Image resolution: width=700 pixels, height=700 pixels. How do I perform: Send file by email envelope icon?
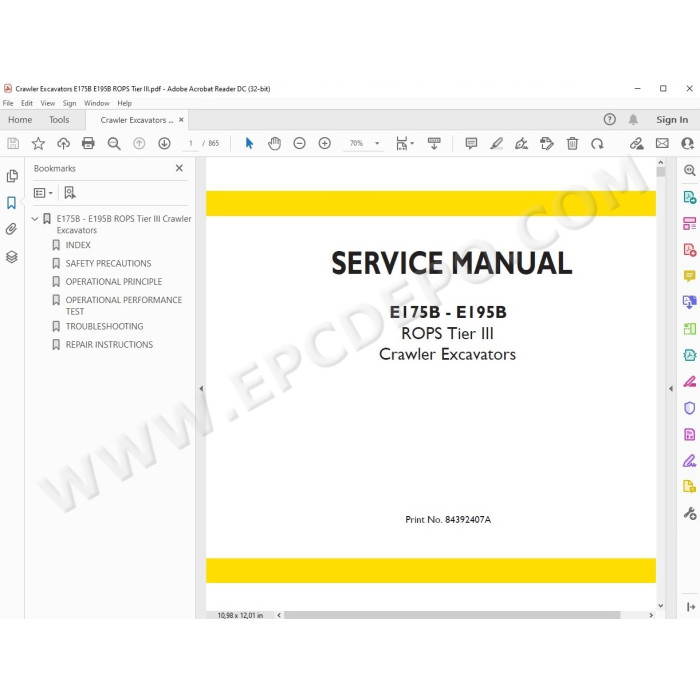[x=662, y=143]
